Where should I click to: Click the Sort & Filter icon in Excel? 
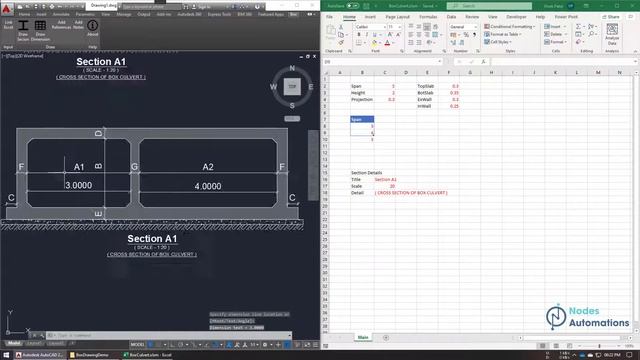pyautogui.click(x=591, y=27)
